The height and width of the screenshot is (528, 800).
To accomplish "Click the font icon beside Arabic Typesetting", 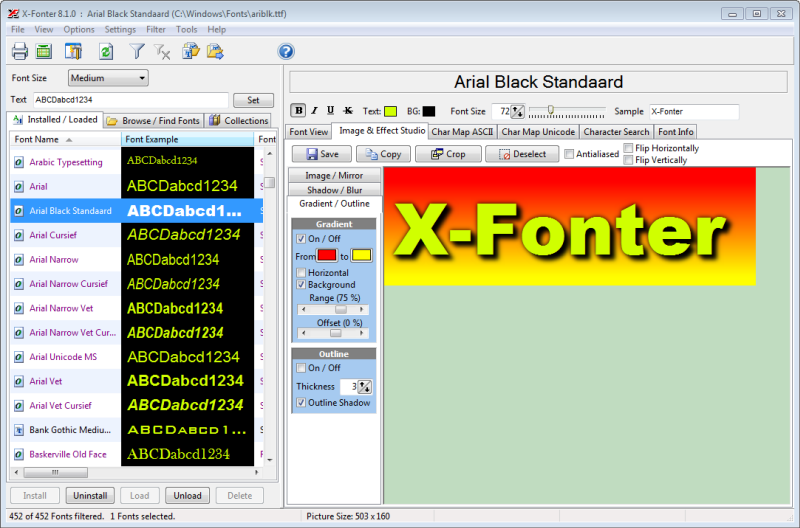I will pyautogui.click(x=19, y=162).
